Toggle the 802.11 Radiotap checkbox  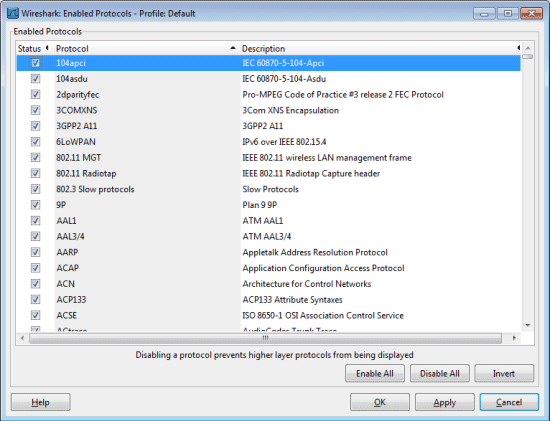[x=35, y=173]
